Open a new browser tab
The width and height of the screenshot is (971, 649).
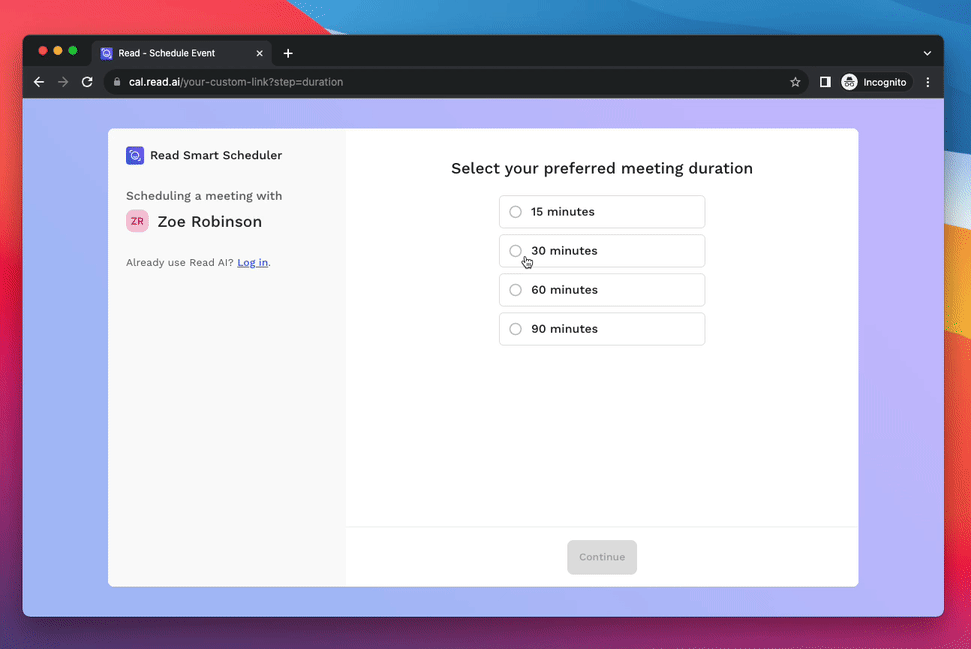point(288,53)
